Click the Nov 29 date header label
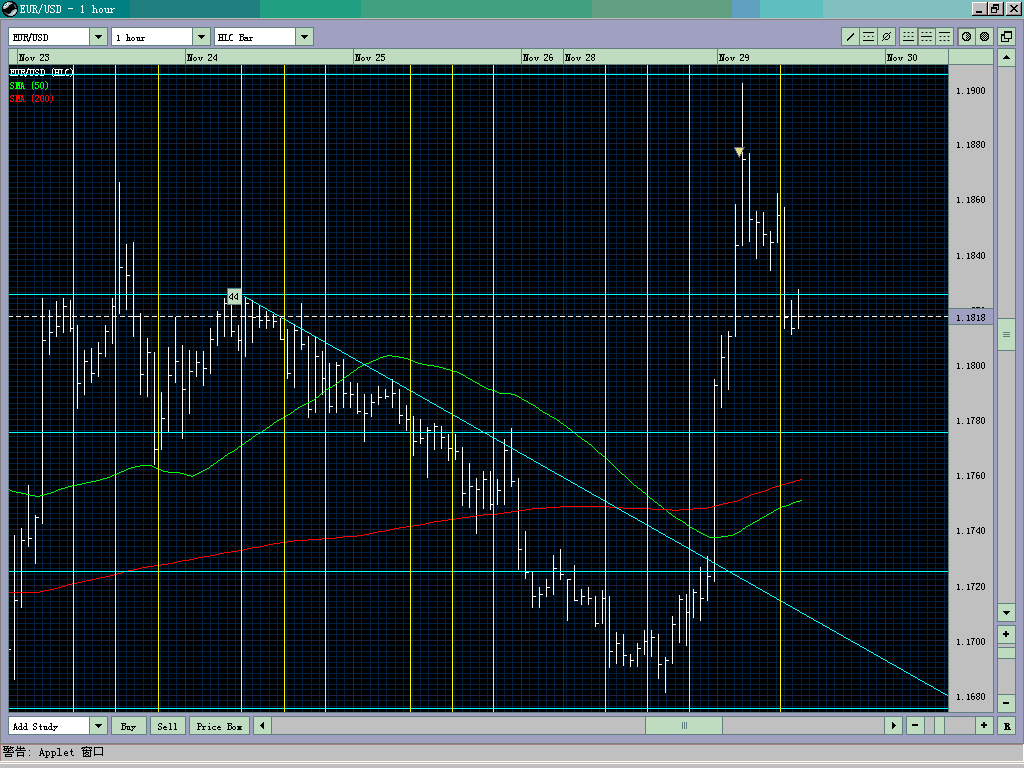The width and height of the screenshot is (1024, 768). point(733,57)
